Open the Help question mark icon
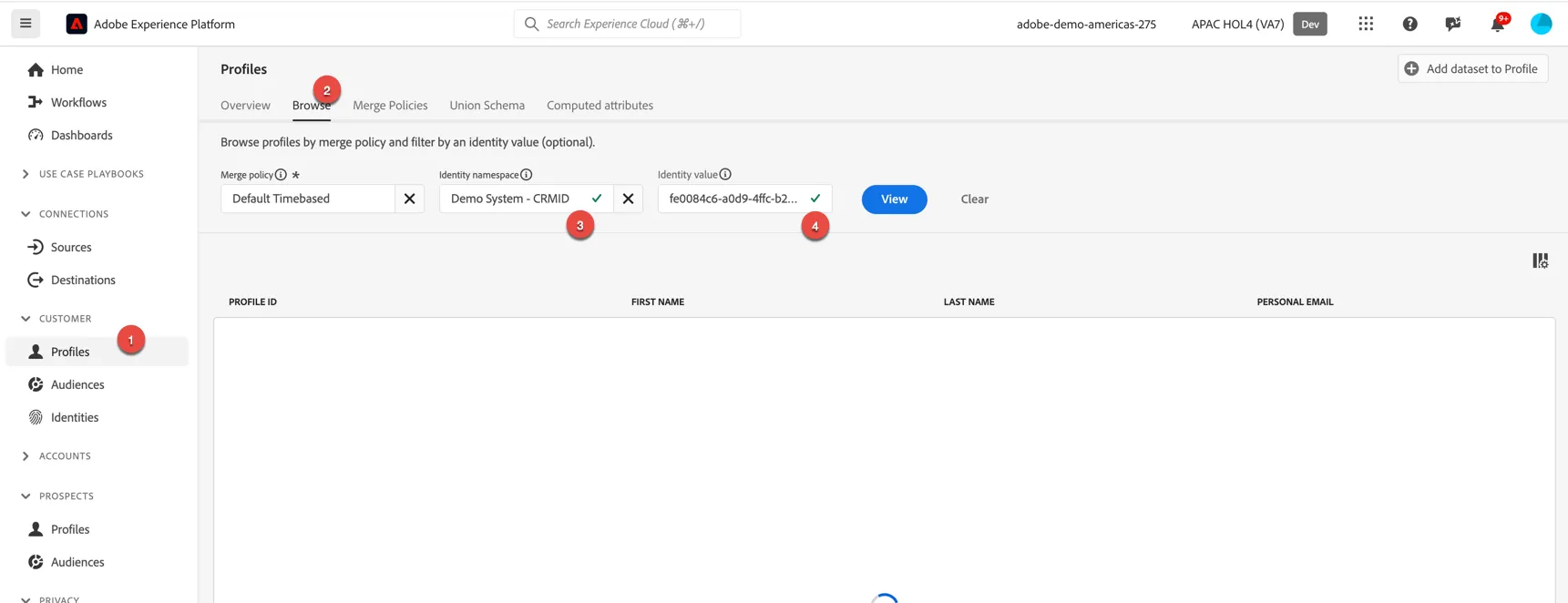 1409,24
